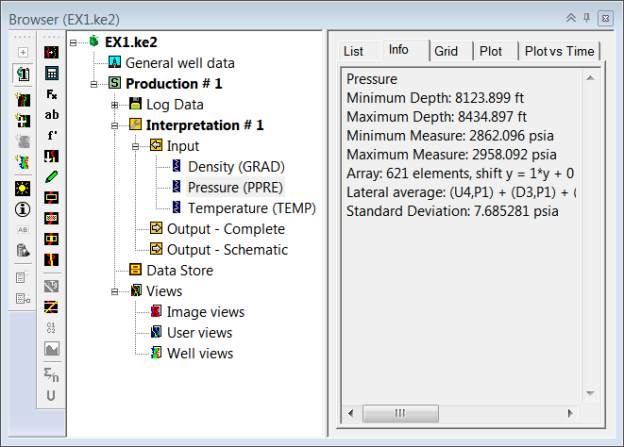Collapse the Views node
Image resolution: width=624 pixels, height=447 pixels.
pos(115,291)
